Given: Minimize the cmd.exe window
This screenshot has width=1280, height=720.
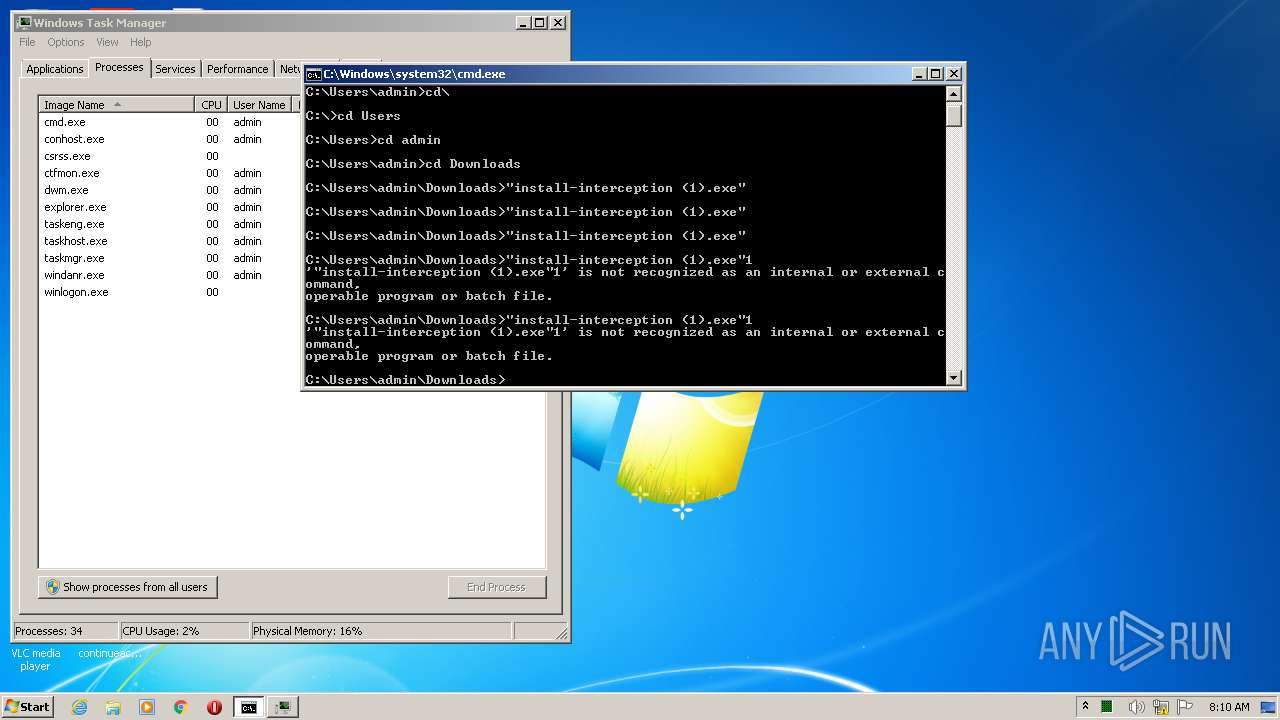Looking at the screenshot, I should click(x=919, y=74).
